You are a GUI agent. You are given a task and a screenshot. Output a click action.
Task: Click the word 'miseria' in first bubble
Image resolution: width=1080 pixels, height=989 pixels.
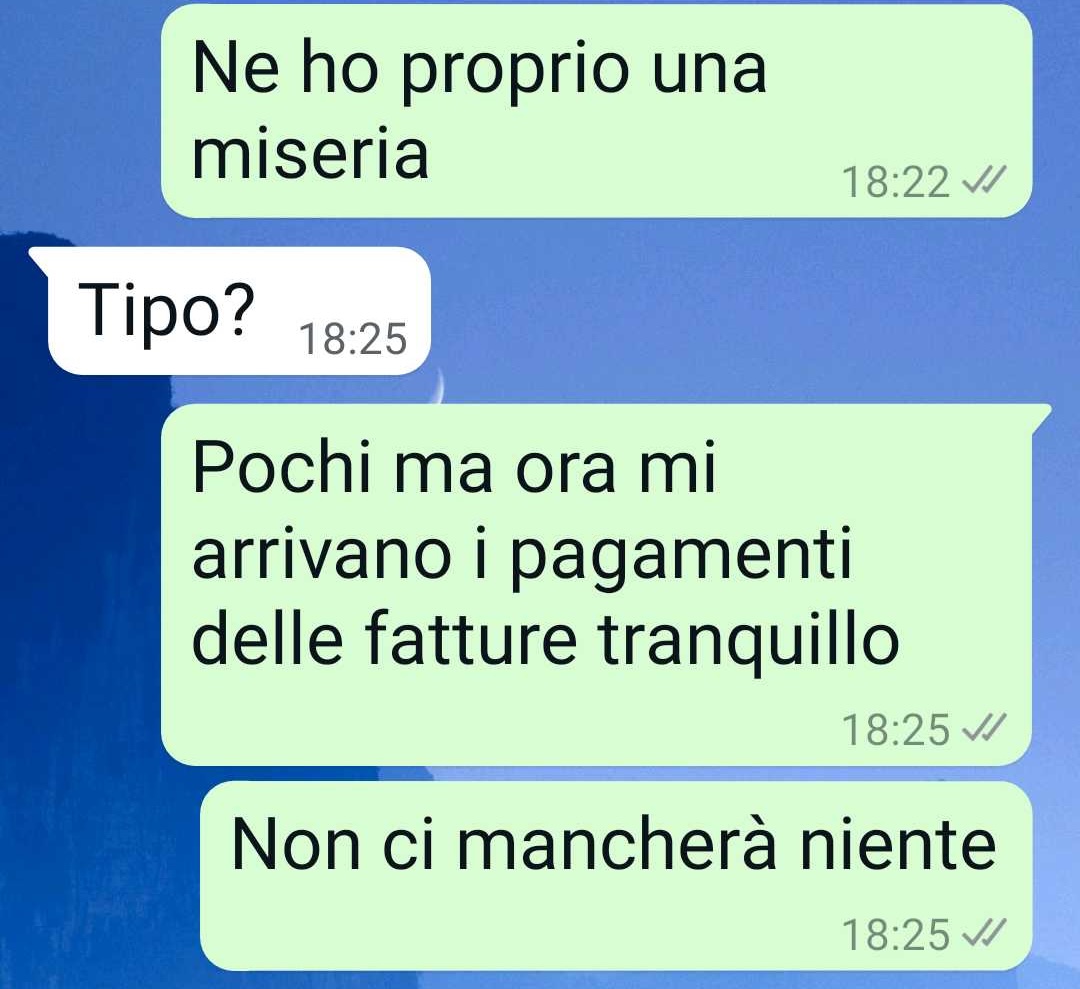coord(311,152)
